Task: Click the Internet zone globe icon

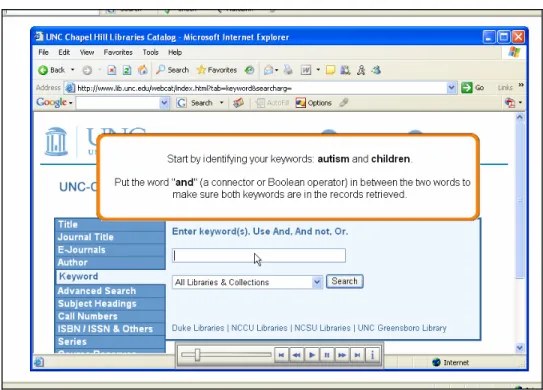Action: [x=436, y=362]
